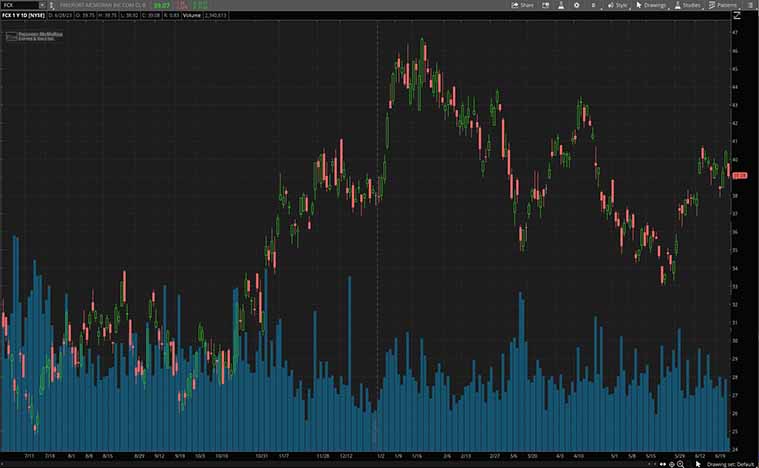The width and height of the screenshot is (759, 468).
Task: Open the Style menu
Action: tap(617, 5)
